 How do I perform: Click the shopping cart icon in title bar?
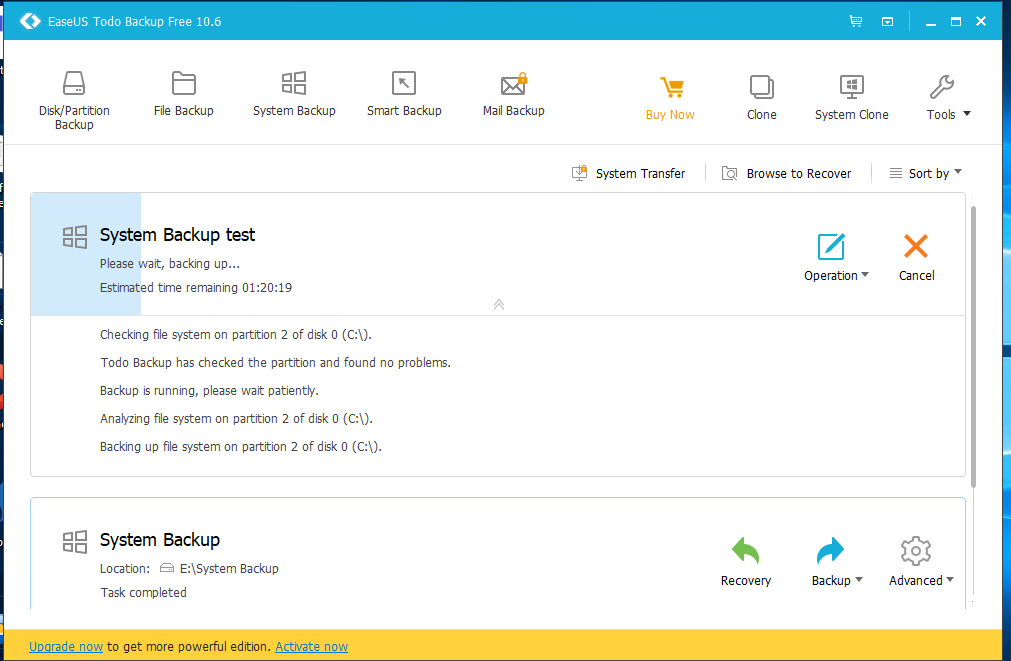pos(856,21)
